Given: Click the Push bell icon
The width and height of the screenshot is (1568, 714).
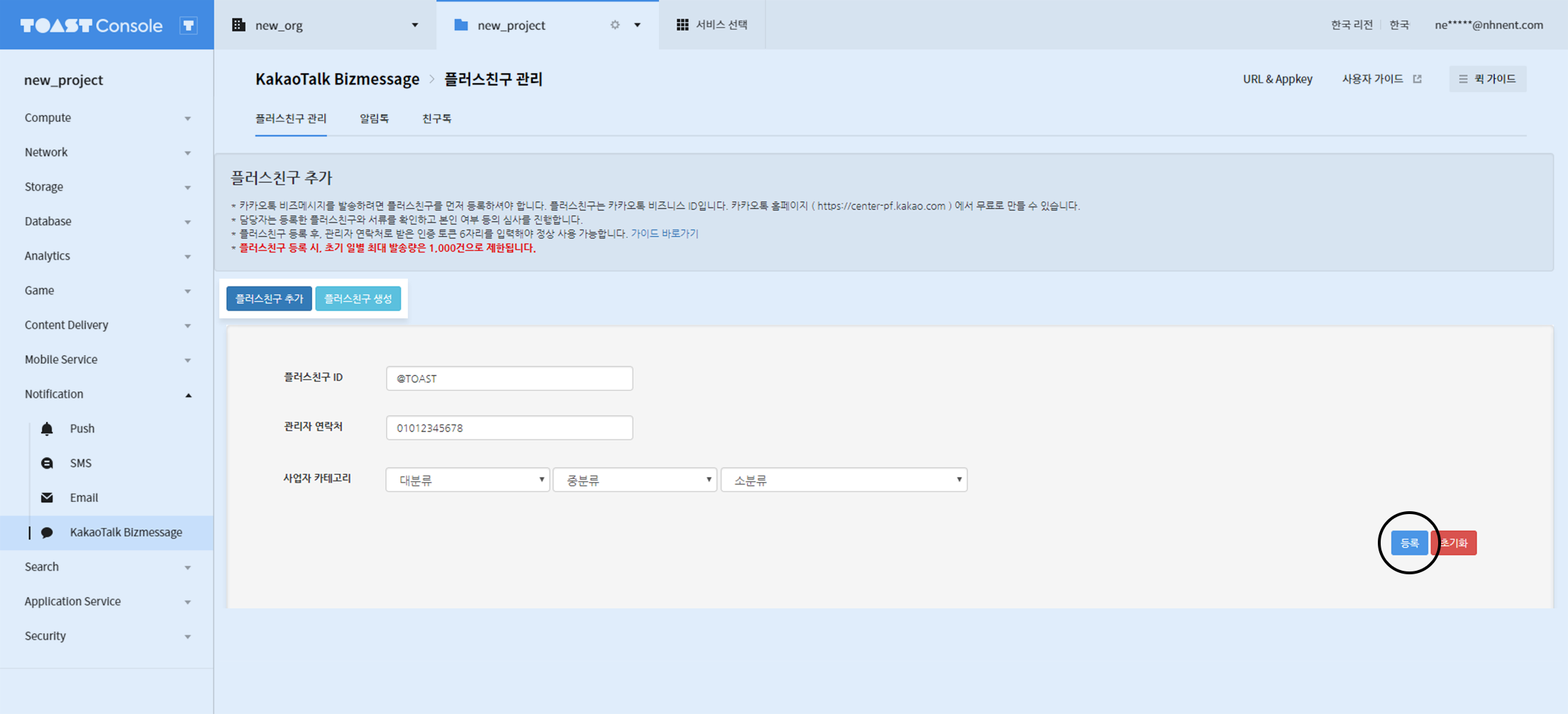Looking at the screenshot, I should pos(47,428).
